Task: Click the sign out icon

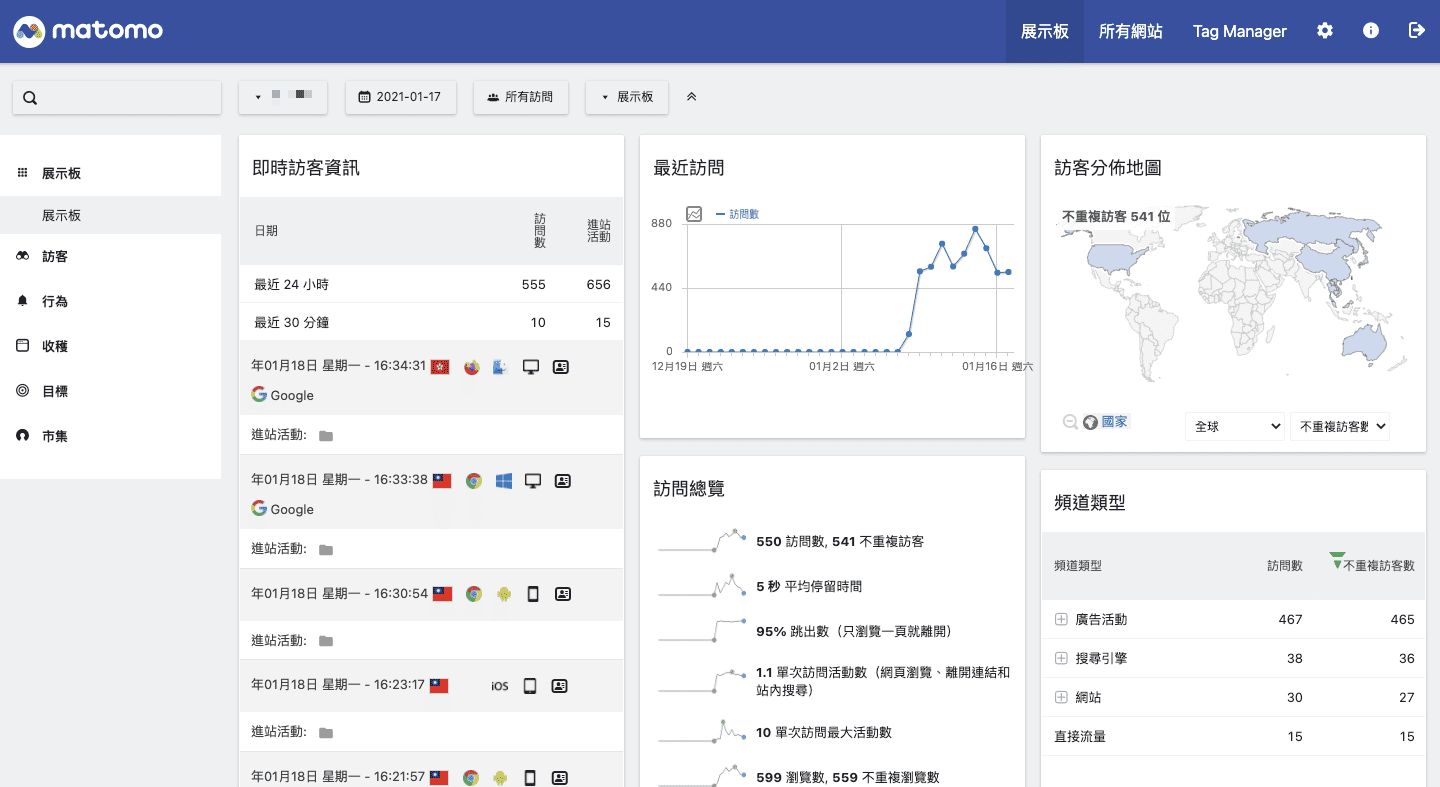Action: click(1416, 31)
